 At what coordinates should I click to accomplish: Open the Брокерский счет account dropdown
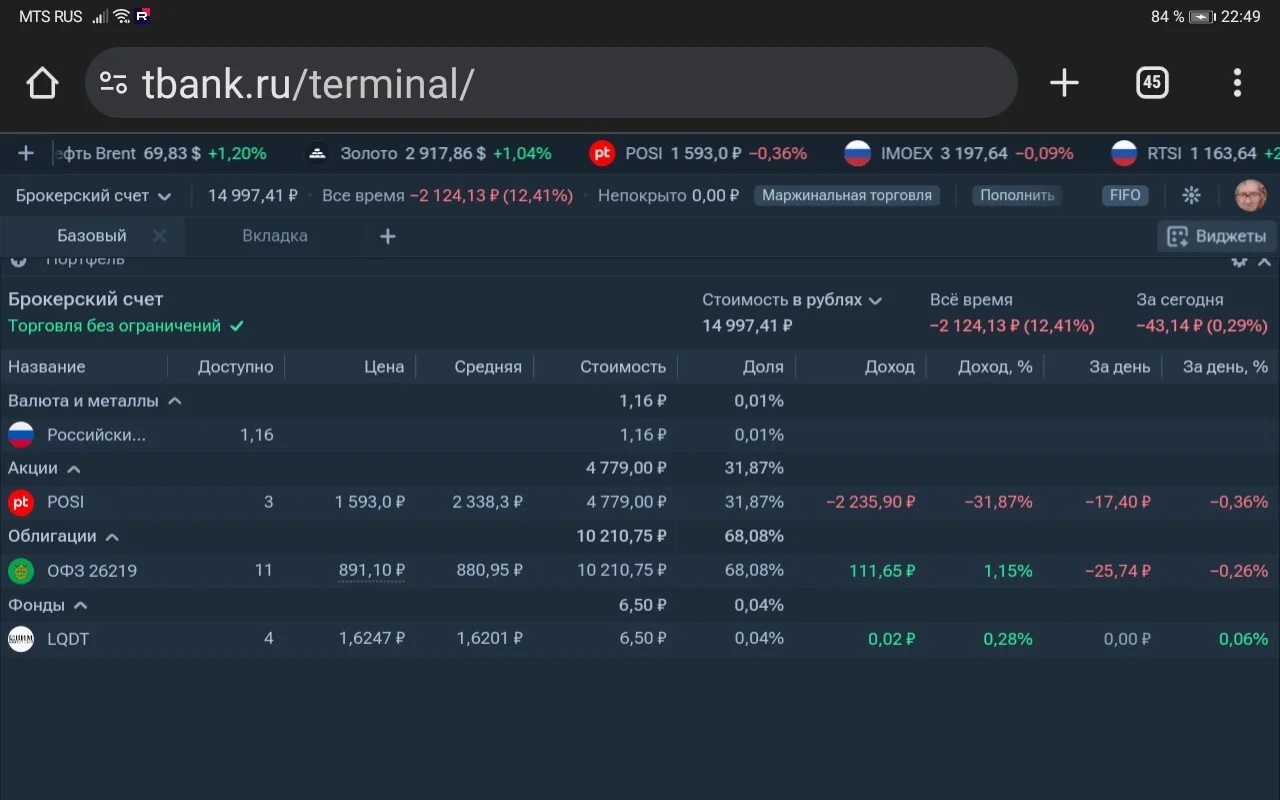pos(93,196)
